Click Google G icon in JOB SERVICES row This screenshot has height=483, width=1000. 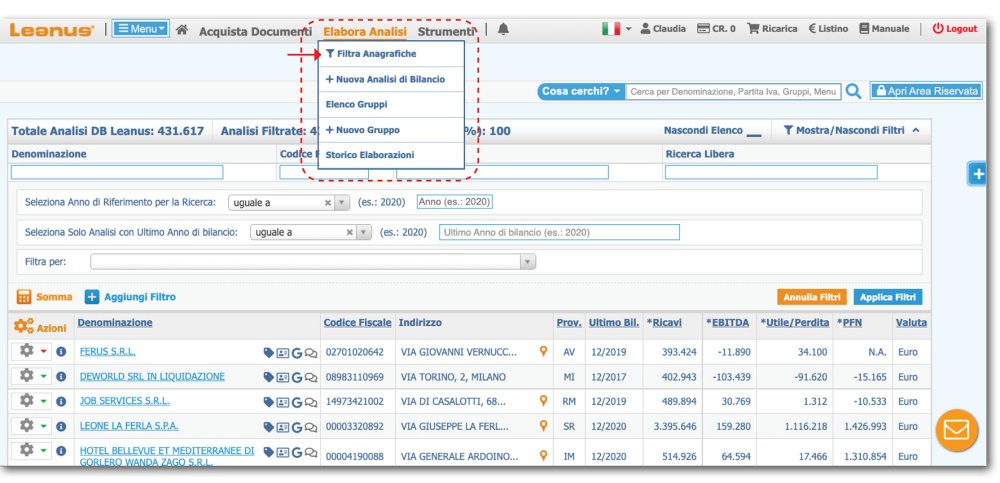[x=297, y=402]
